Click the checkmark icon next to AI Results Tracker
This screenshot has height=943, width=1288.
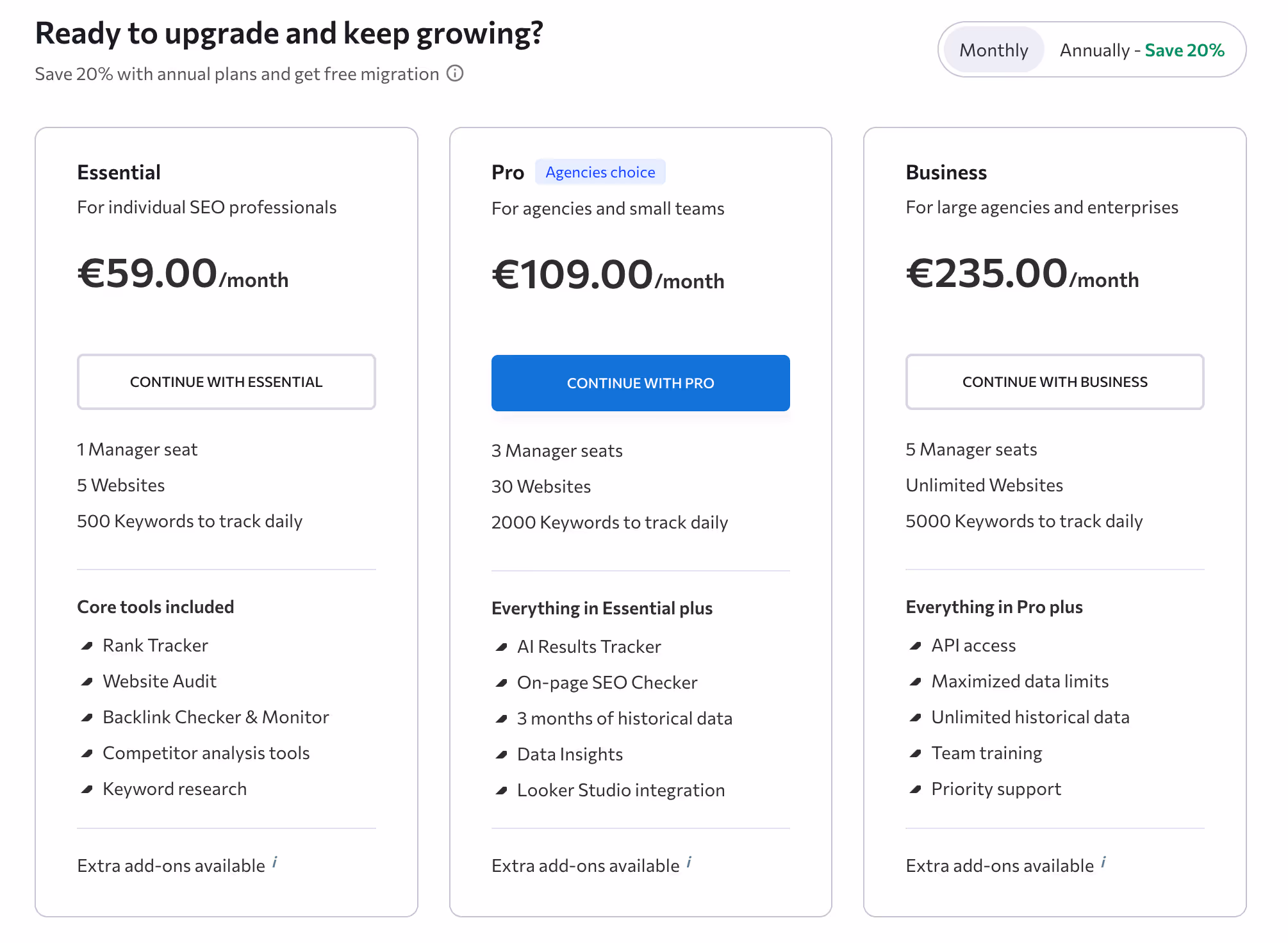click(x=502, y=647)
